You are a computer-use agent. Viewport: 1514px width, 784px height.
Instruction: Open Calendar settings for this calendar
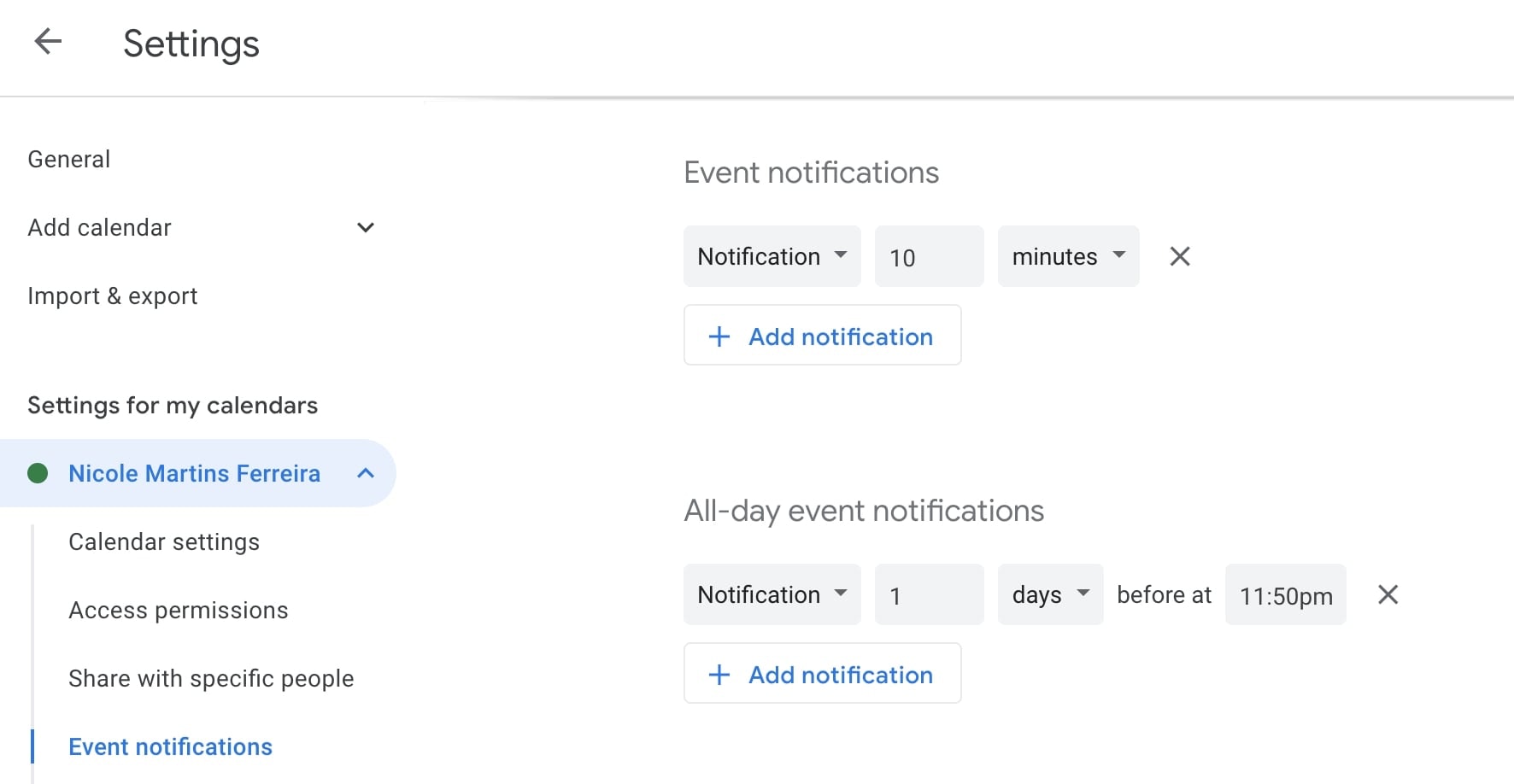164,541
